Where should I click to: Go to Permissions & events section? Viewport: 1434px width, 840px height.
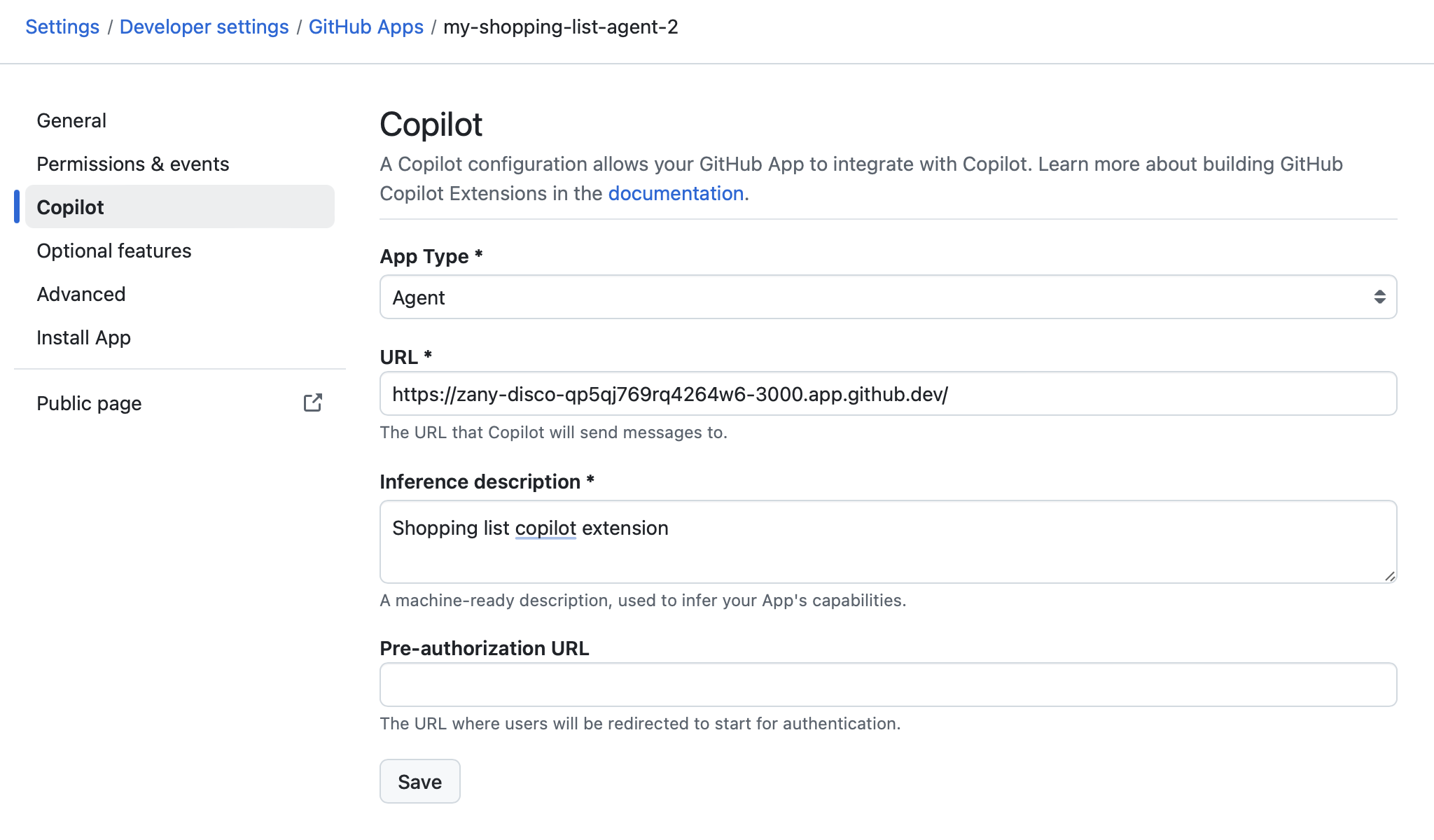coord(133,164)
